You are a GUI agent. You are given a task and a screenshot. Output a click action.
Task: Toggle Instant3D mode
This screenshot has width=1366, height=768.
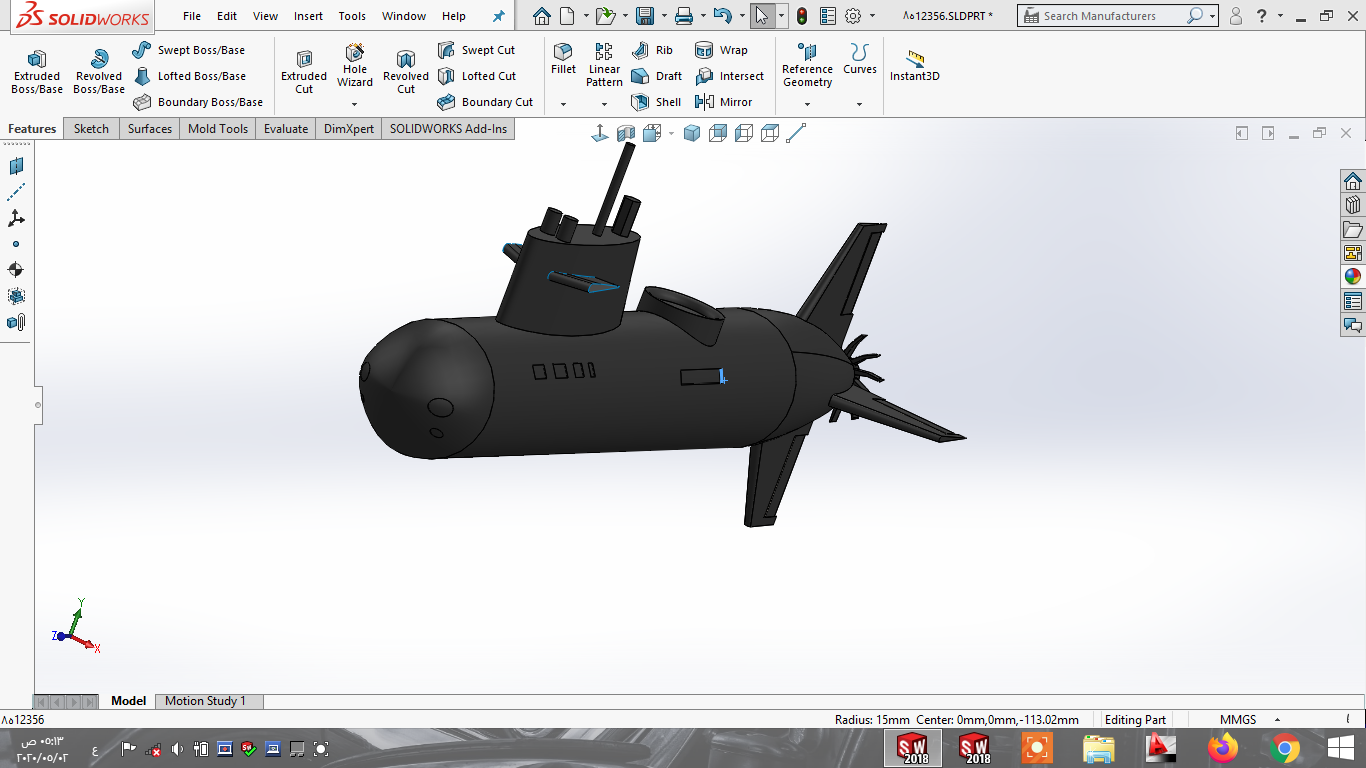coord(914,66)
